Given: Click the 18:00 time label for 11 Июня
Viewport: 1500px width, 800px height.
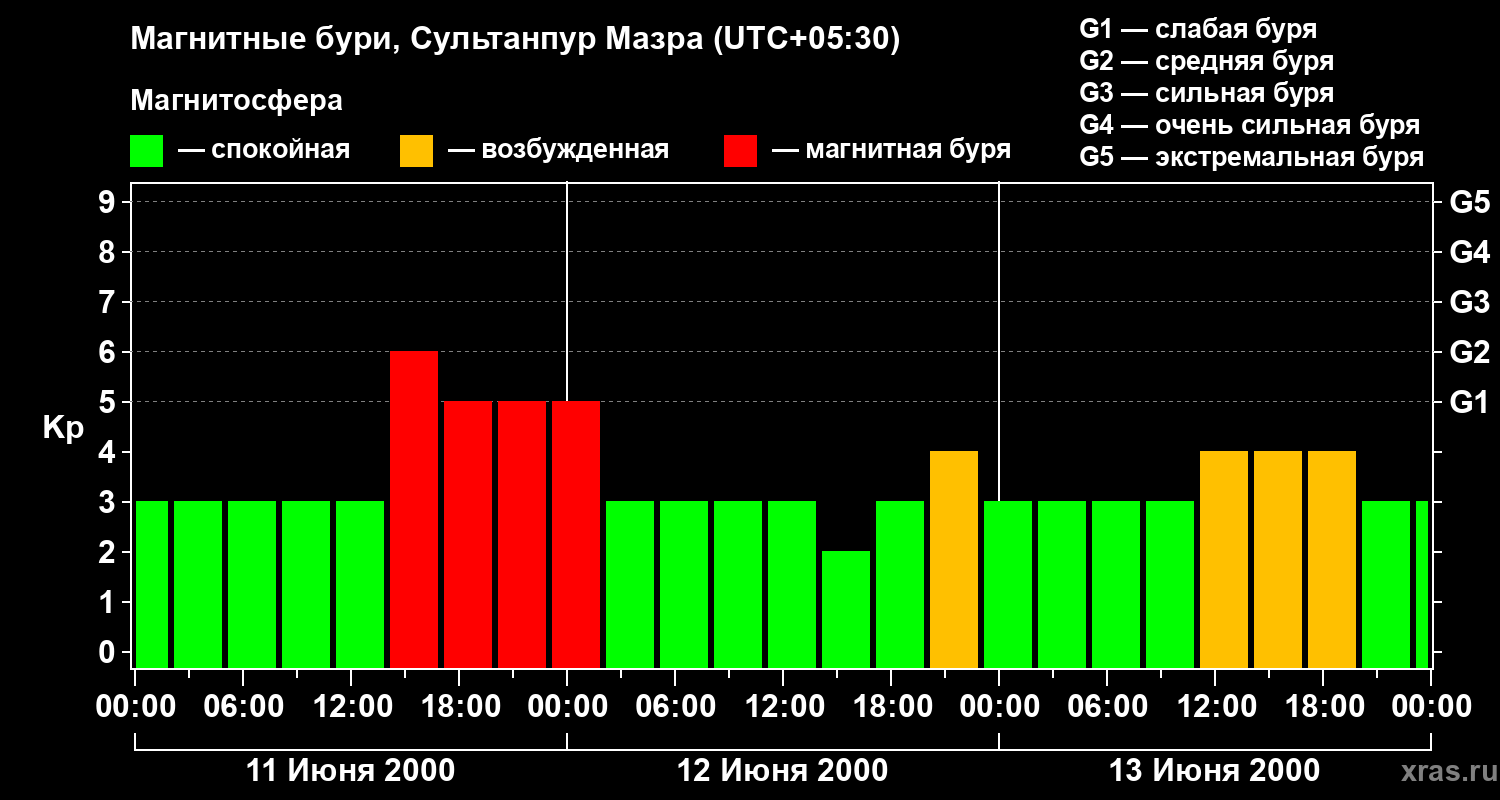Looking at the screenshot, I should (459, 706).
